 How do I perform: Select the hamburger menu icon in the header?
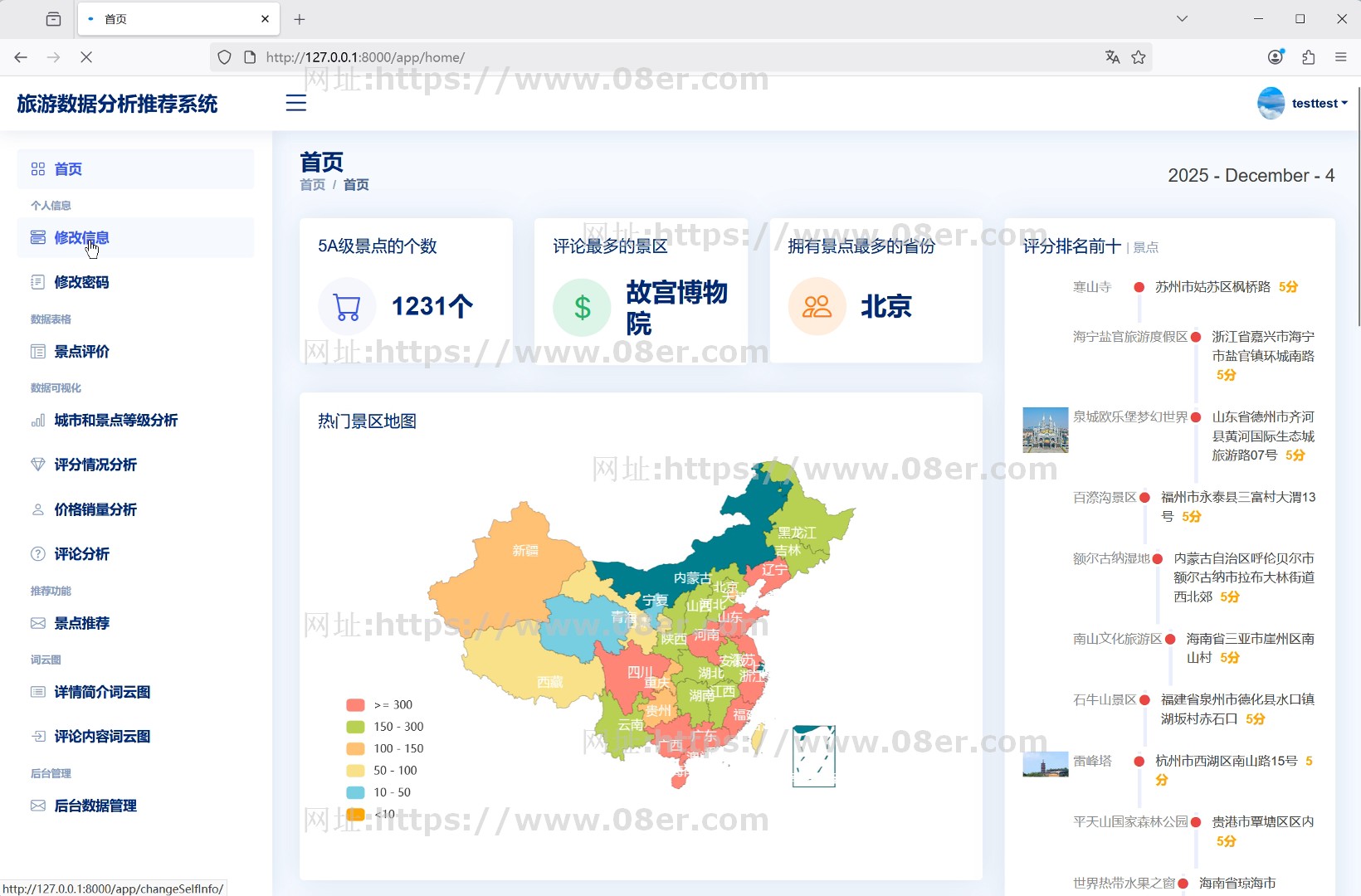tap(296, 103)
